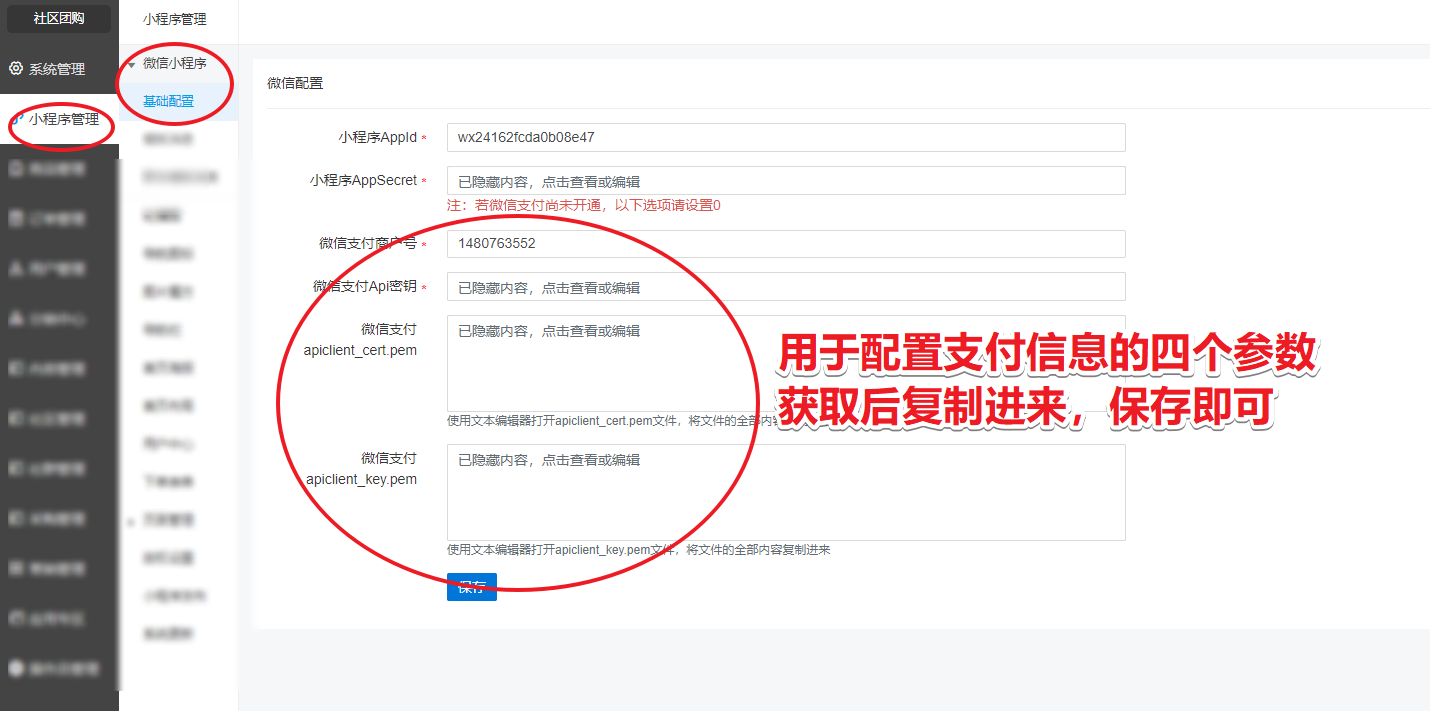The width and height of the screenshot is (1430, 711).
Task: Click the 社区团购 logo at top left
Action: [59, 18]
